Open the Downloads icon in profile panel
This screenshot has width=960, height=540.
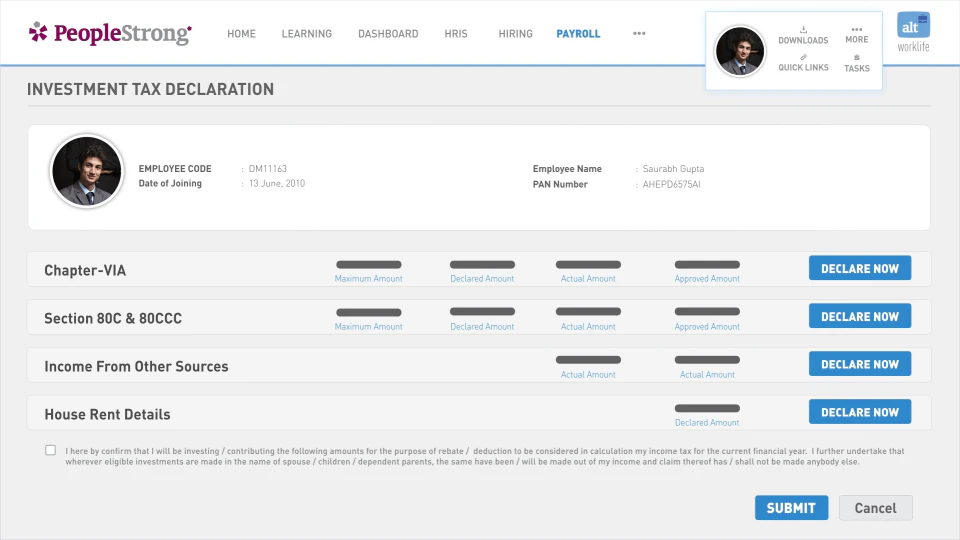(x=803, y=36)
